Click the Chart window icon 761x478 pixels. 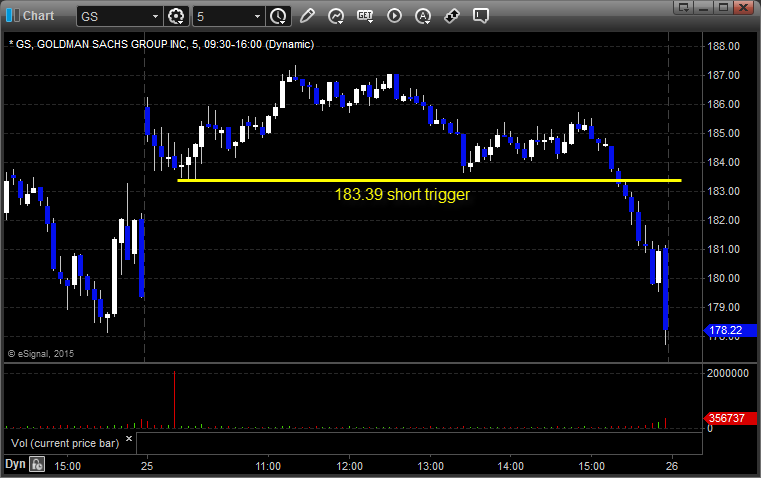13,16
